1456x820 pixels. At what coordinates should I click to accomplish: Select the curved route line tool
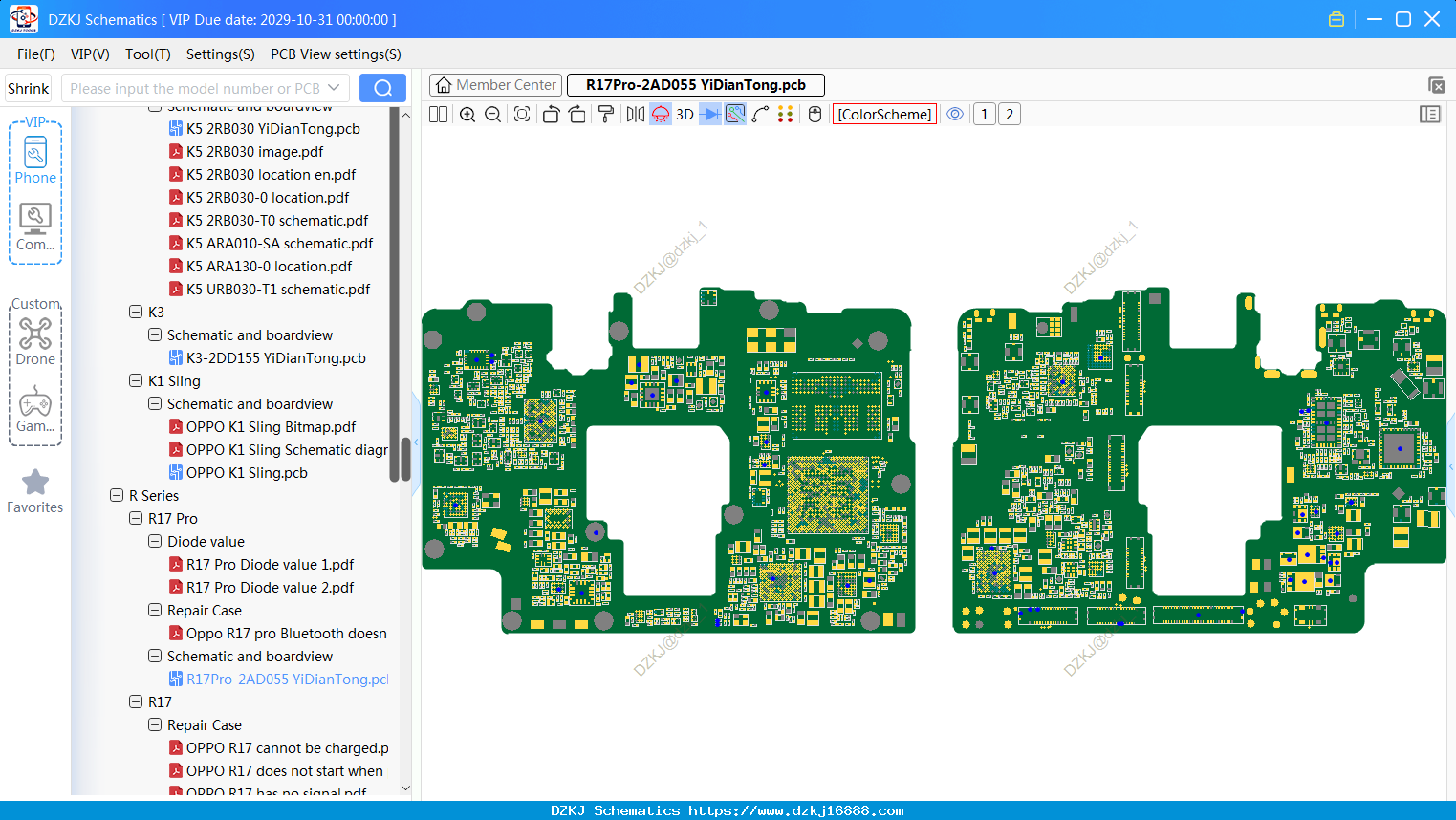pos(761,115)
